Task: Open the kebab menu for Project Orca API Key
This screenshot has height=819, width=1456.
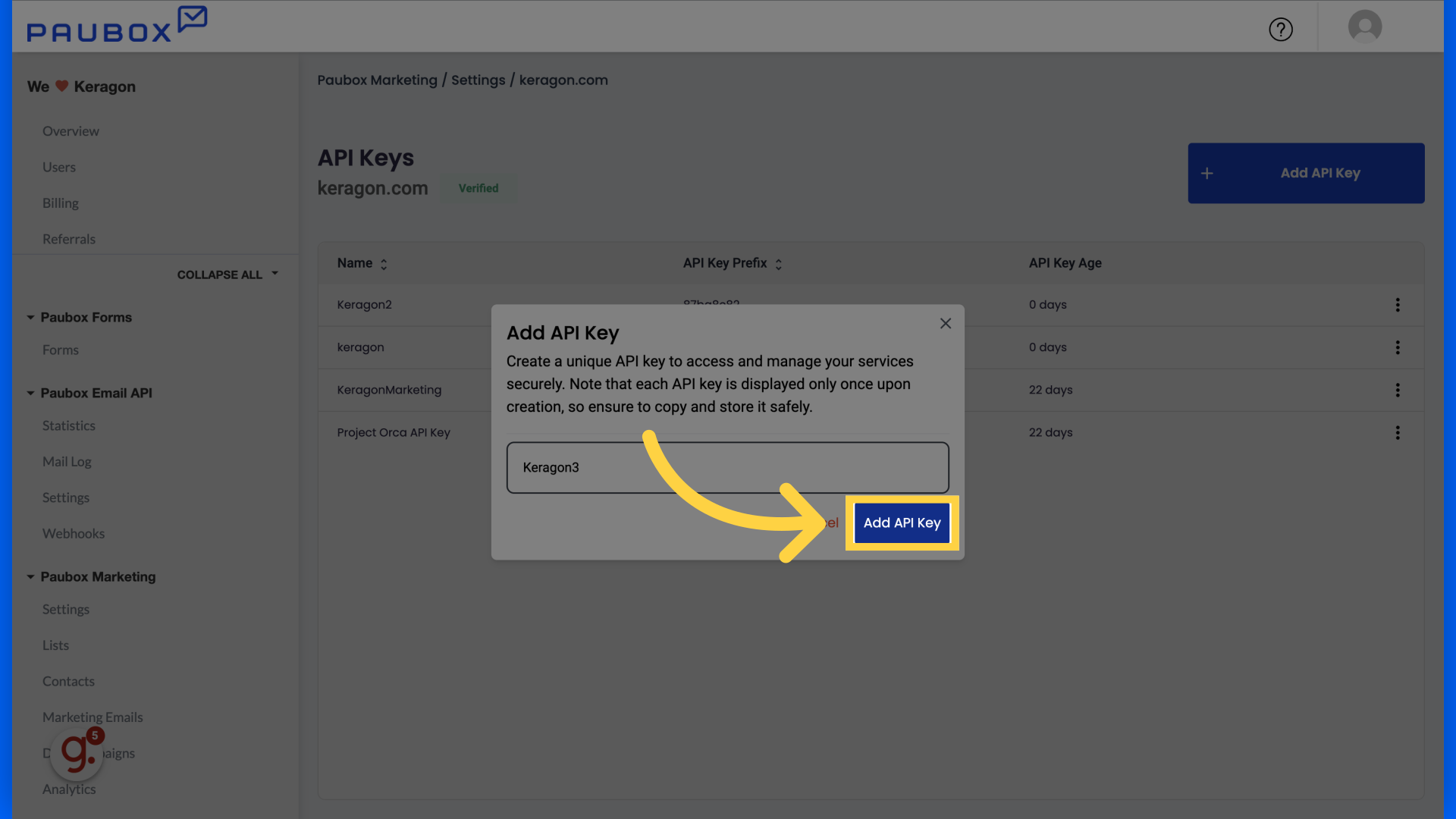Action: tap(1398, 432)
